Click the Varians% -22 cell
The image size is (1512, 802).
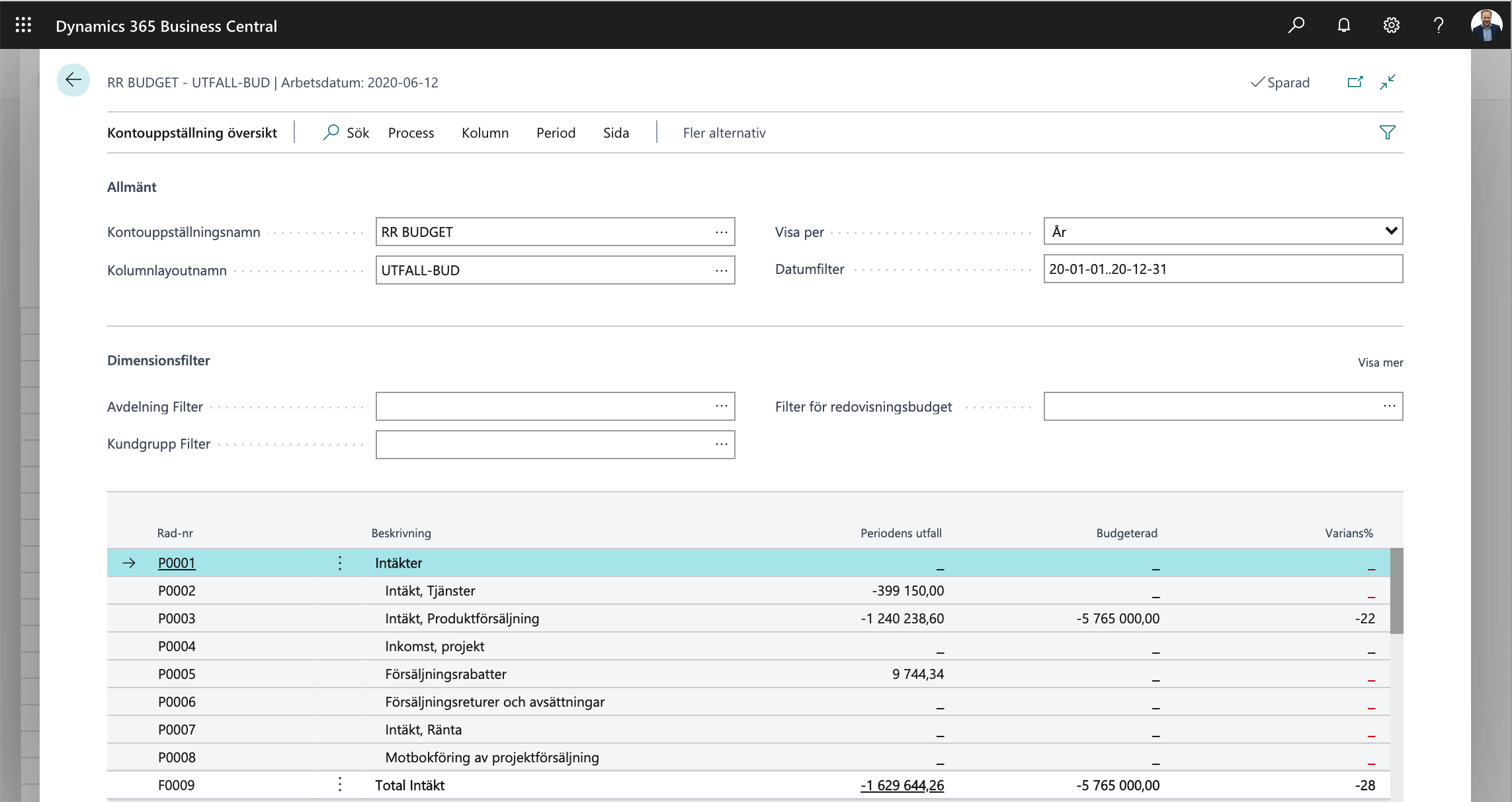coord(1365,618)
